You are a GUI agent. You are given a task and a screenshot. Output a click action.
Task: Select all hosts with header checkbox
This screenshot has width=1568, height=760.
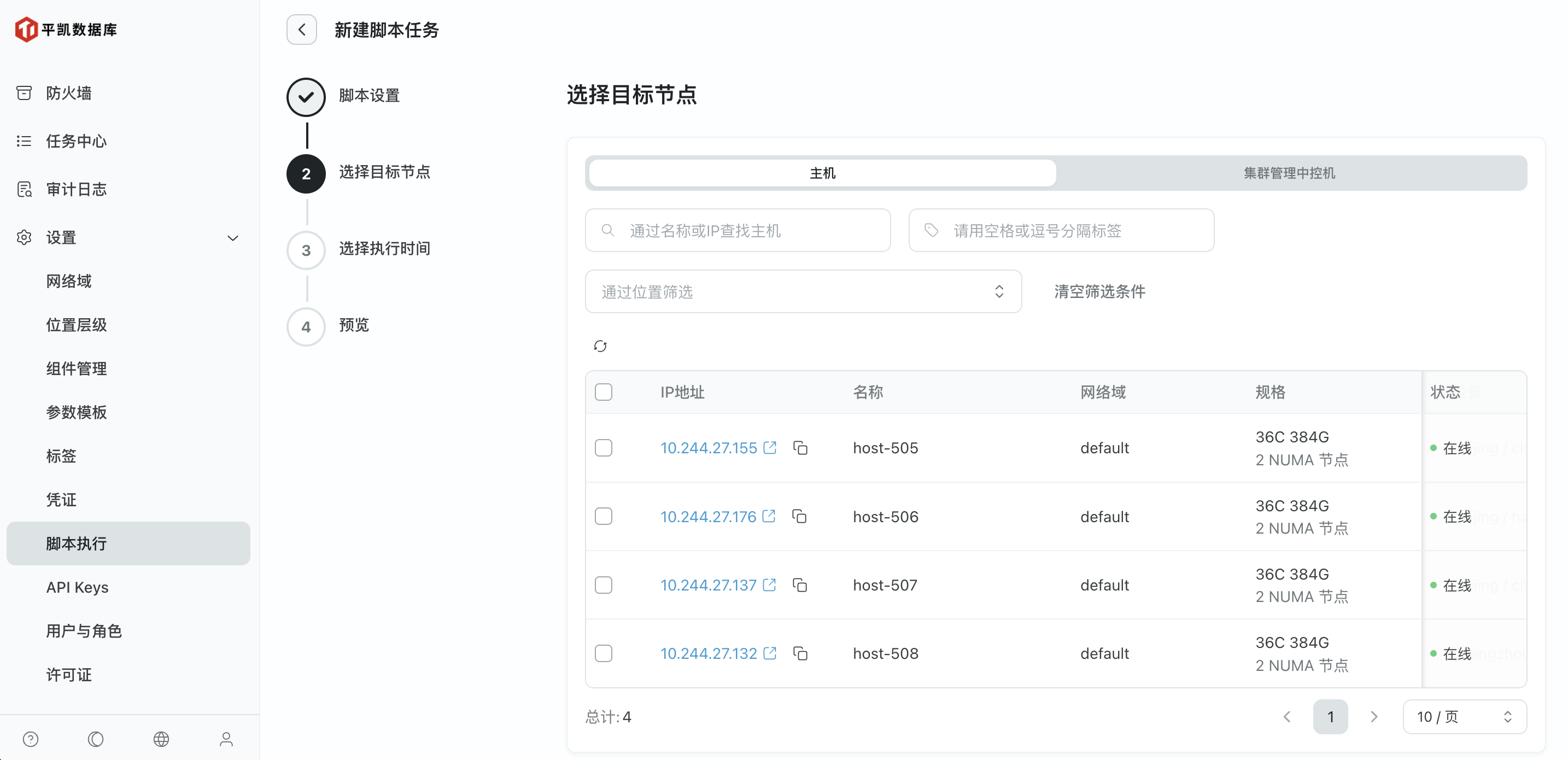click(x=603, y=391)
